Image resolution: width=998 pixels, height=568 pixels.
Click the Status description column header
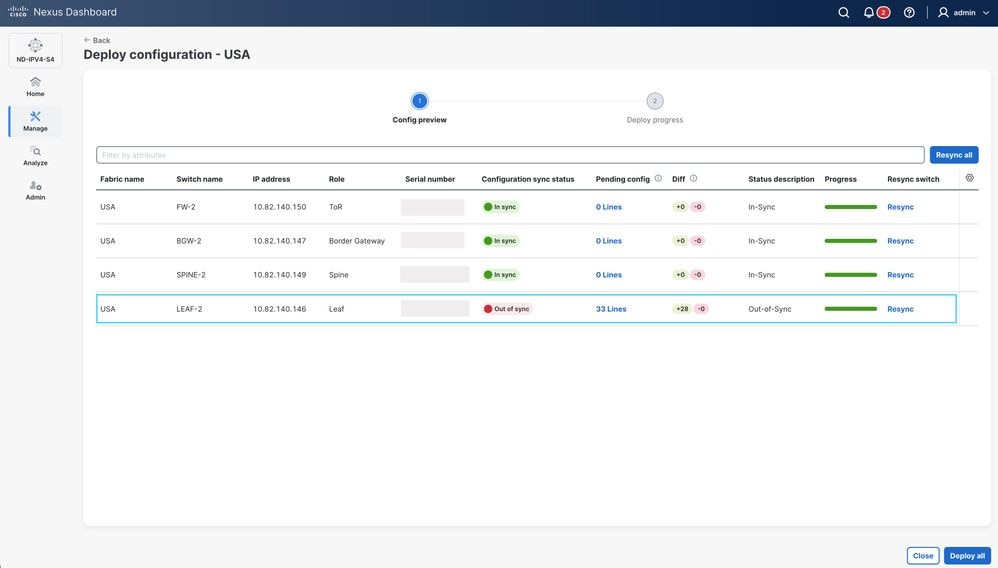tap(781, 179)
